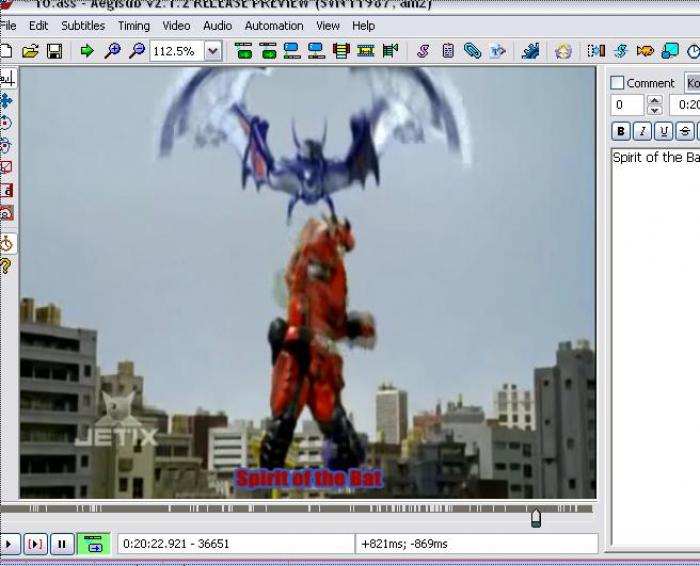Snap subtitles to scene filmstrip icon
Screen dimensions: 700x566
pyautogui.click(x=366, y=51)
